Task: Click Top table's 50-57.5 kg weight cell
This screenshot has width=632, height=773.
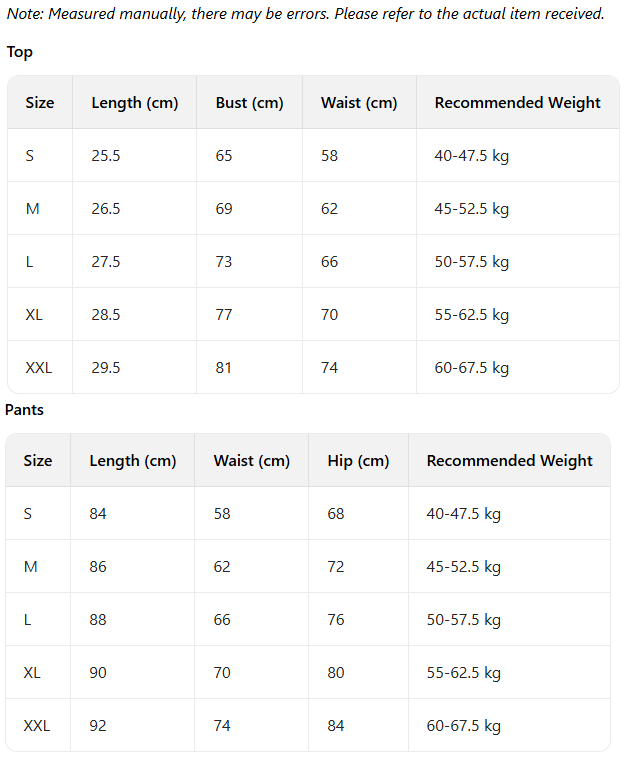Action: pyautogui.click(x=471, y=262)
